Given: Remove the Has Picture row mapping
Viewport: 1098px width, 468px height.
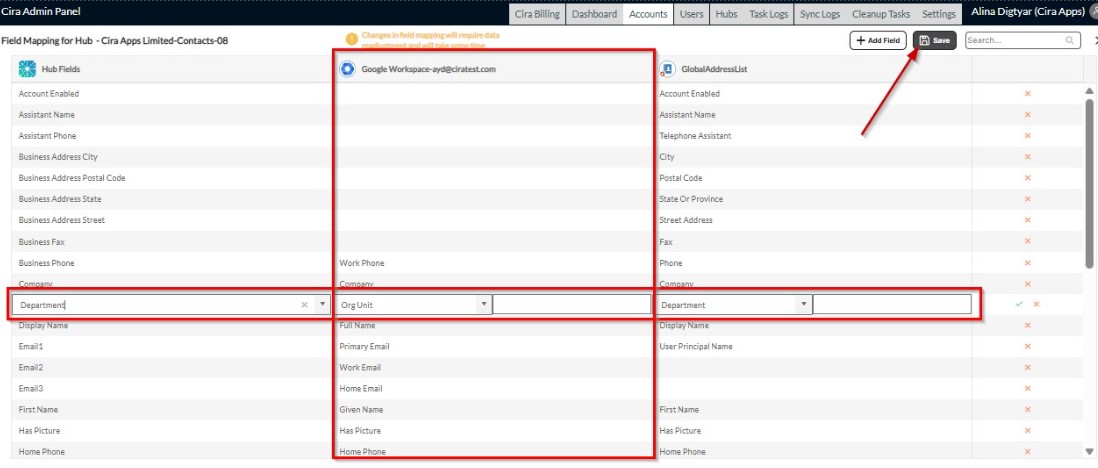Looking at the screenshot, I should pos(1027,430).
